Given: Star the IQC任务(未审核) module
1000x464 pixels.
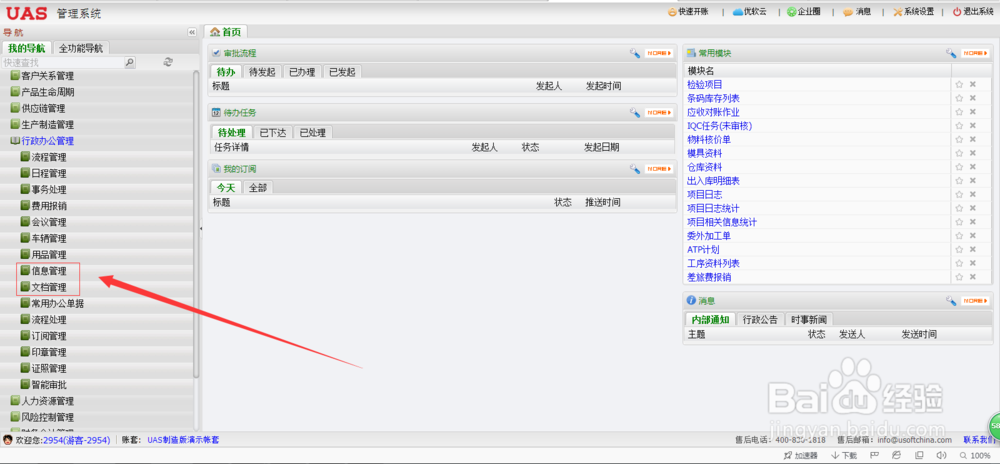Looking at the screenshot, I should 959,126.
